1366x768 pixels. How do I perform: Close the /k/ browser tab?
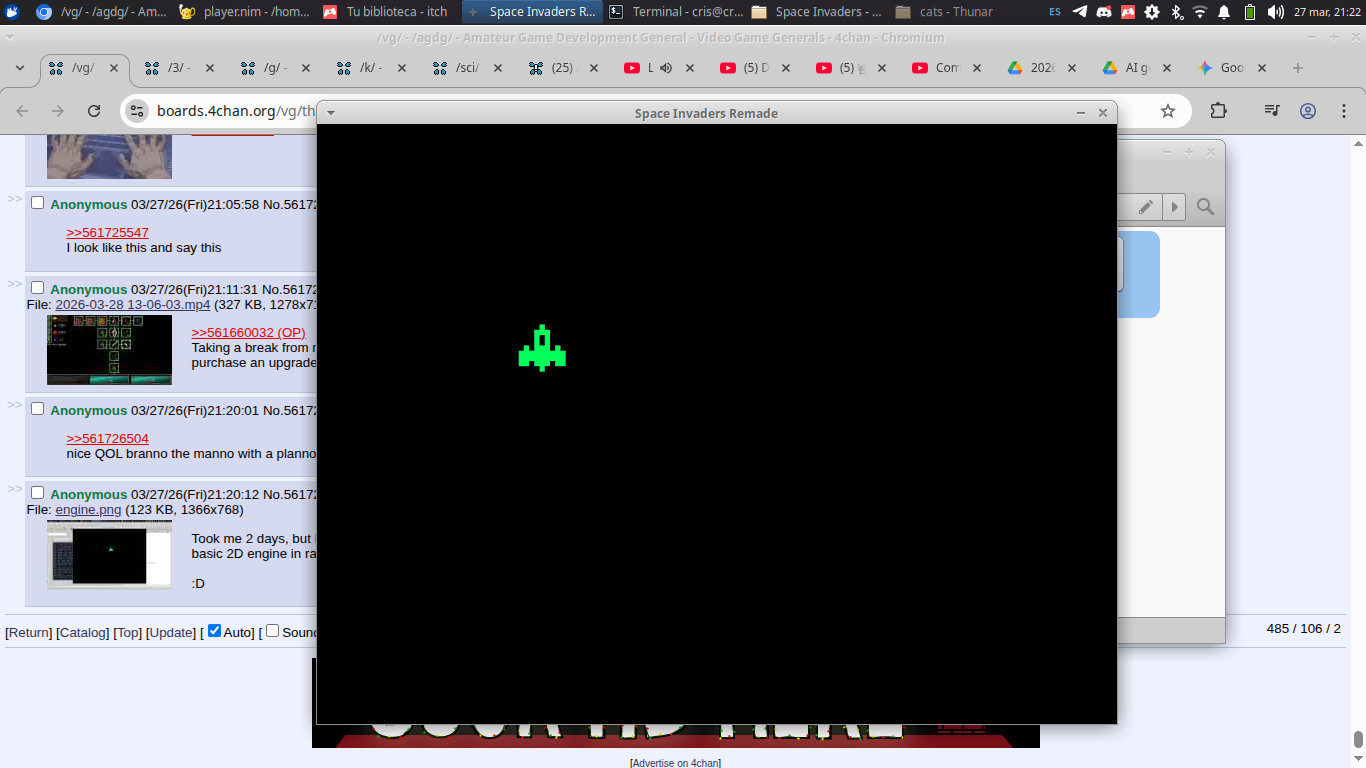click(x=402, y=68)
